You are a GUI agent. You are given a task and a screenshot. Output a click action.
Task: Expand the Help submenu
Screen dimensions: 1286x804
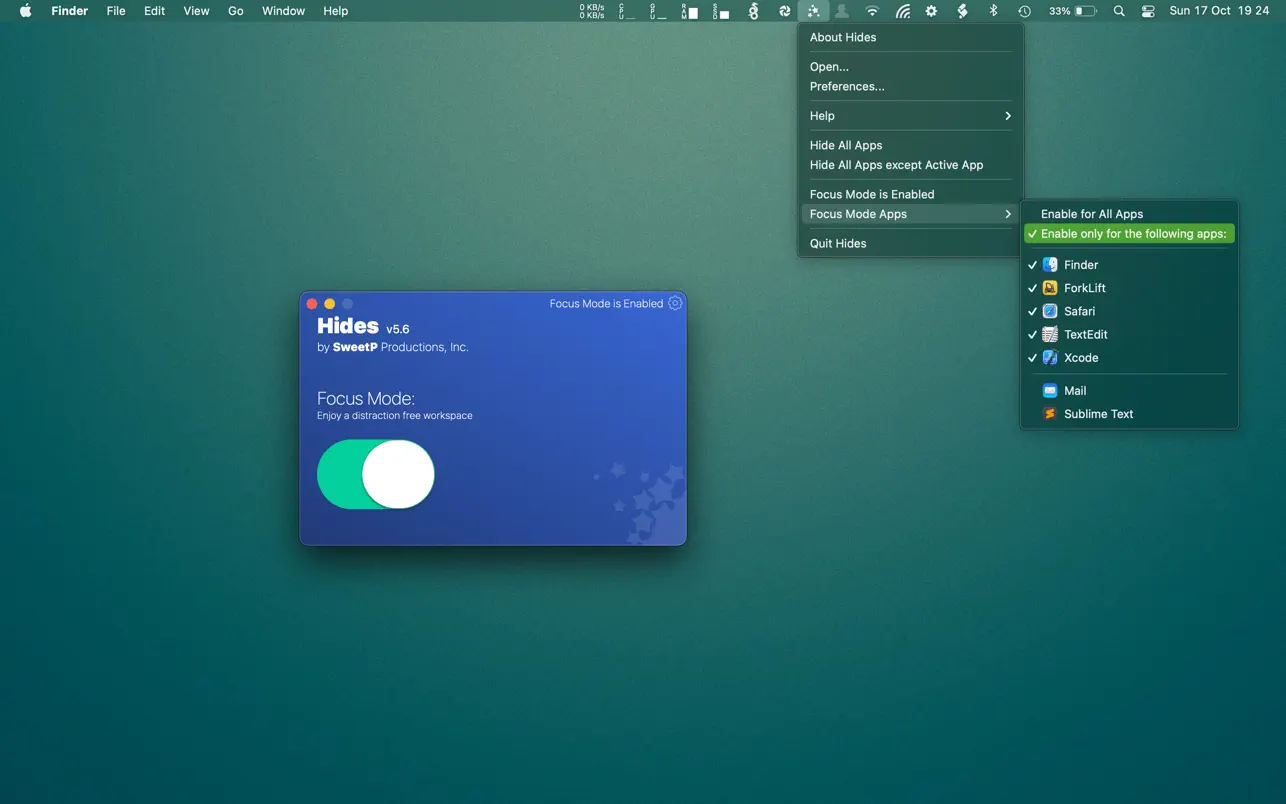[909, 116]
